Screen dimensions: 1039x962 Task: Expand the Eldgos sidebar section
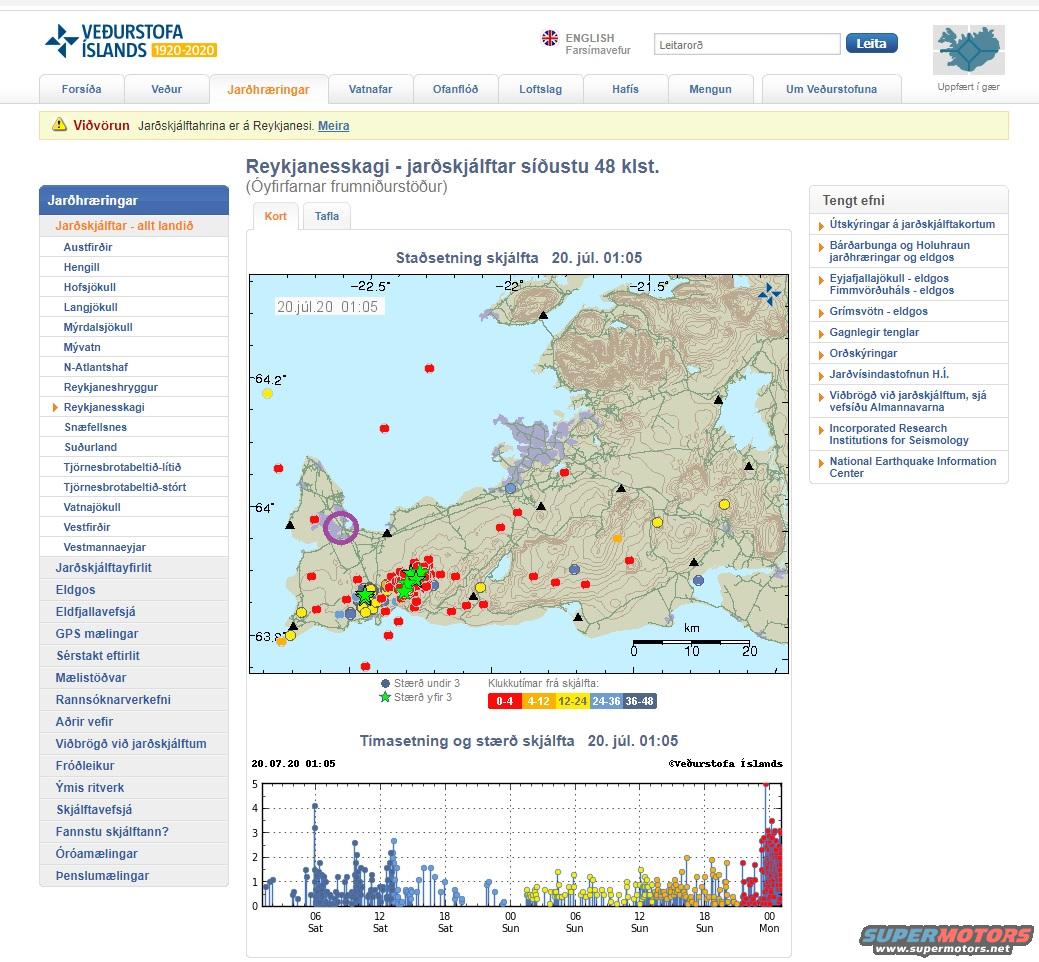coord(76,590)
